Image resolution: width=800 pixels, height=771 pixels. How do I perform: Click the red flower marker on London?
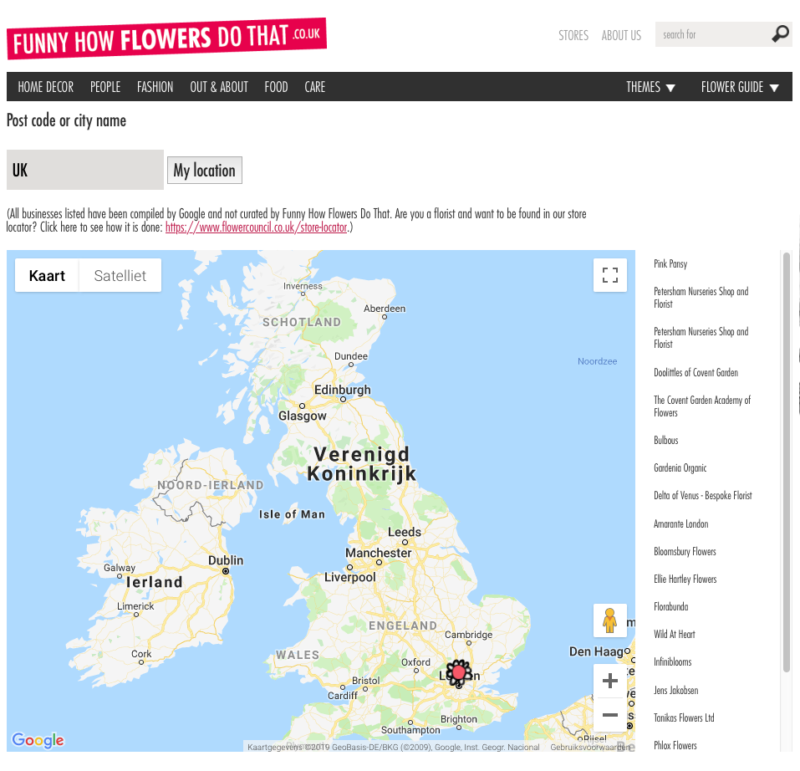(x=459, y=673)
